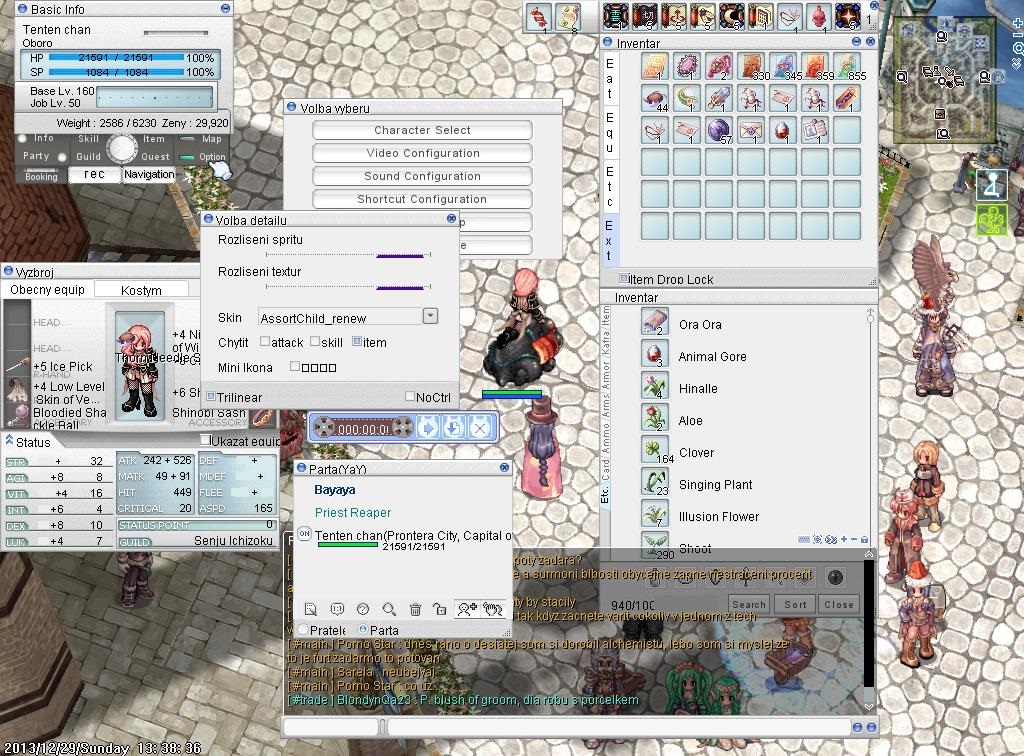
Task: Click the green clover status buff icon
Action: point(992,220)
